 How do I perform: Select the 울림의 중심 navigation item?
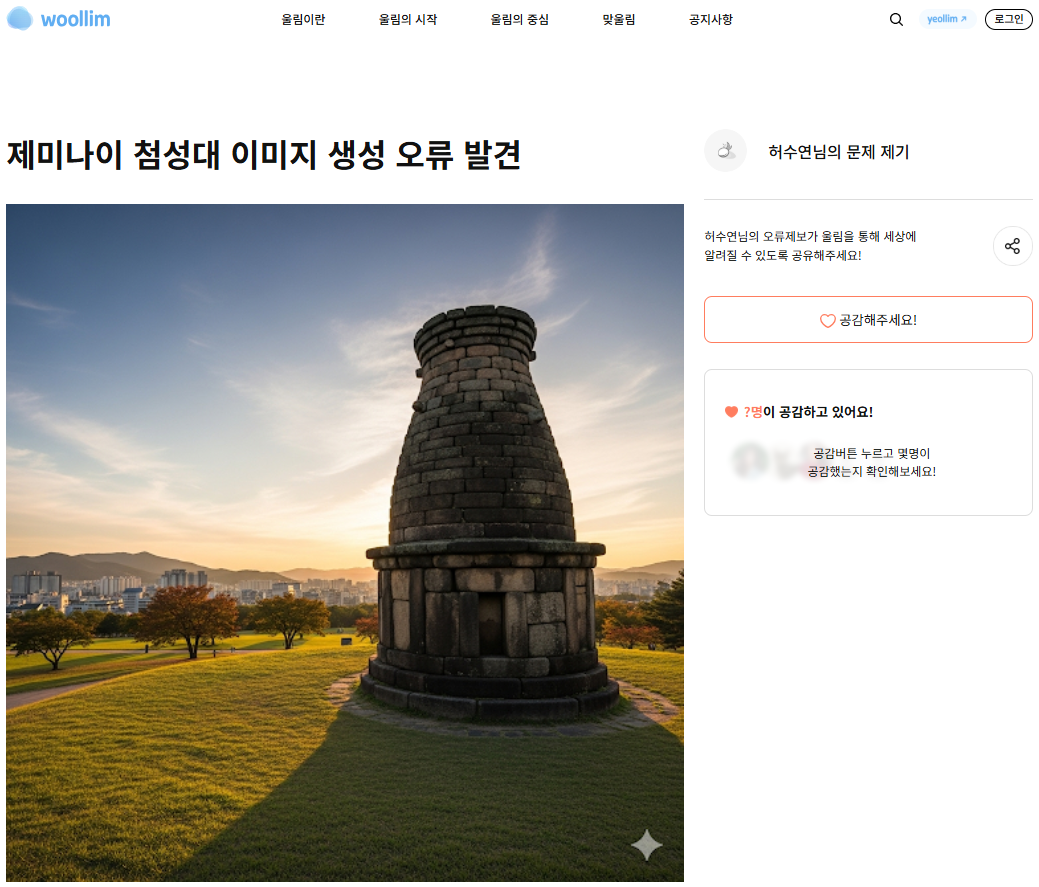point(519,20)
